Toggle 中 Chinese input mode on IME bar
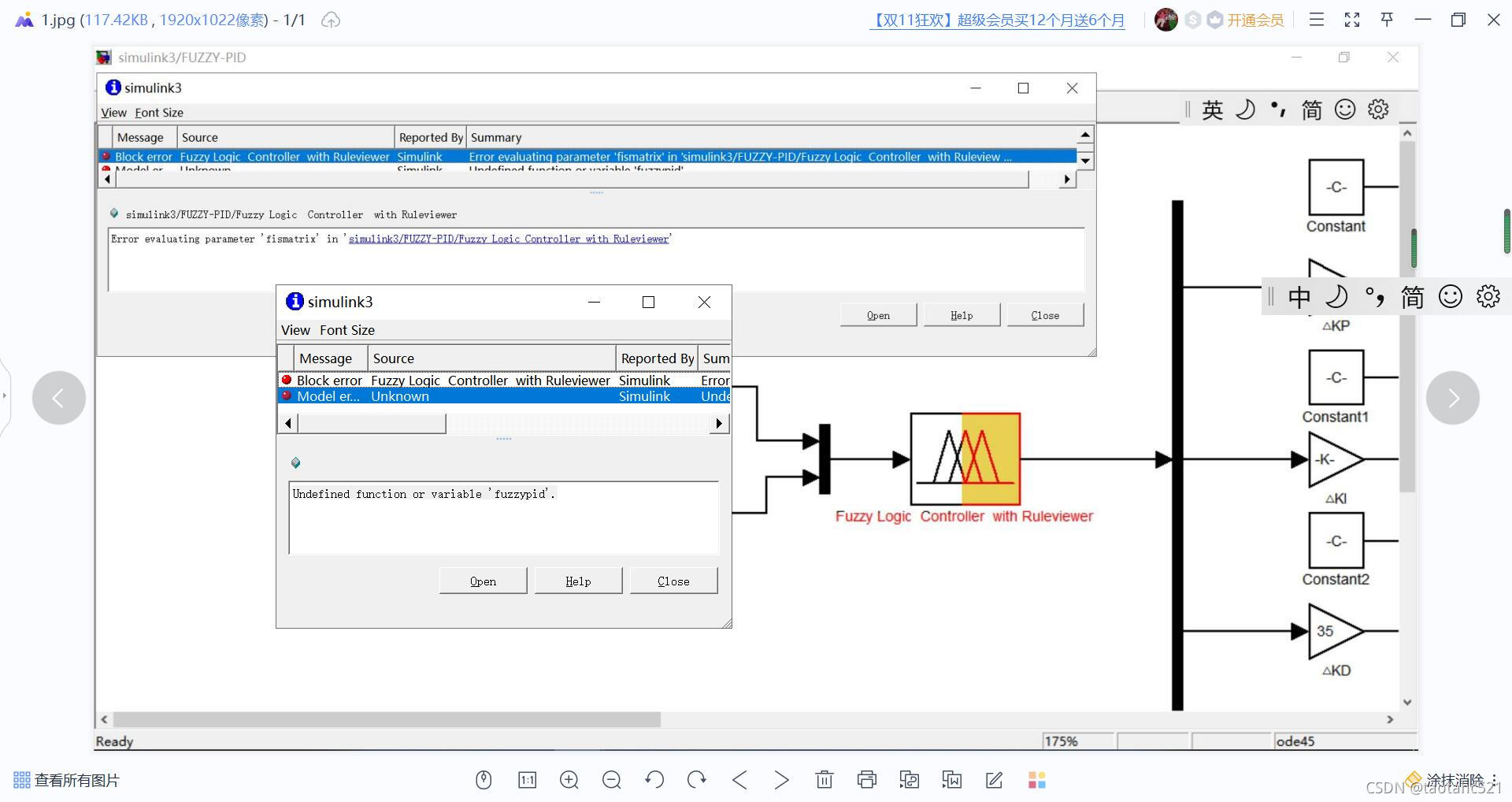 tap(1299, 297)
